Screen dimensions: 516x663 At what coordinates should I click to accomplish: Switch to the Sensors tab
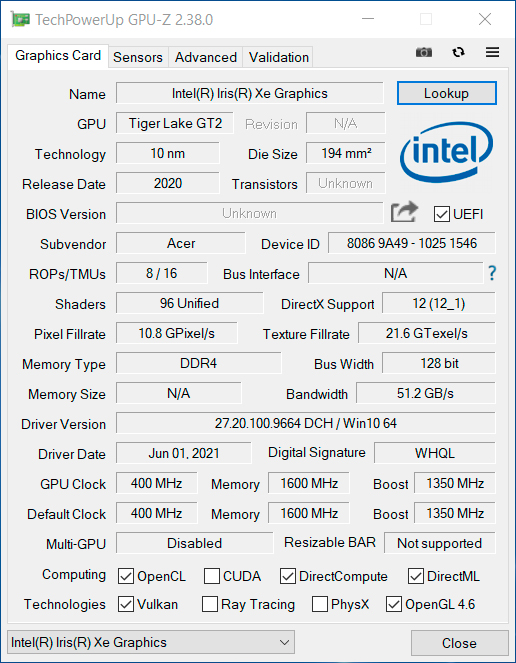[138, 57]
